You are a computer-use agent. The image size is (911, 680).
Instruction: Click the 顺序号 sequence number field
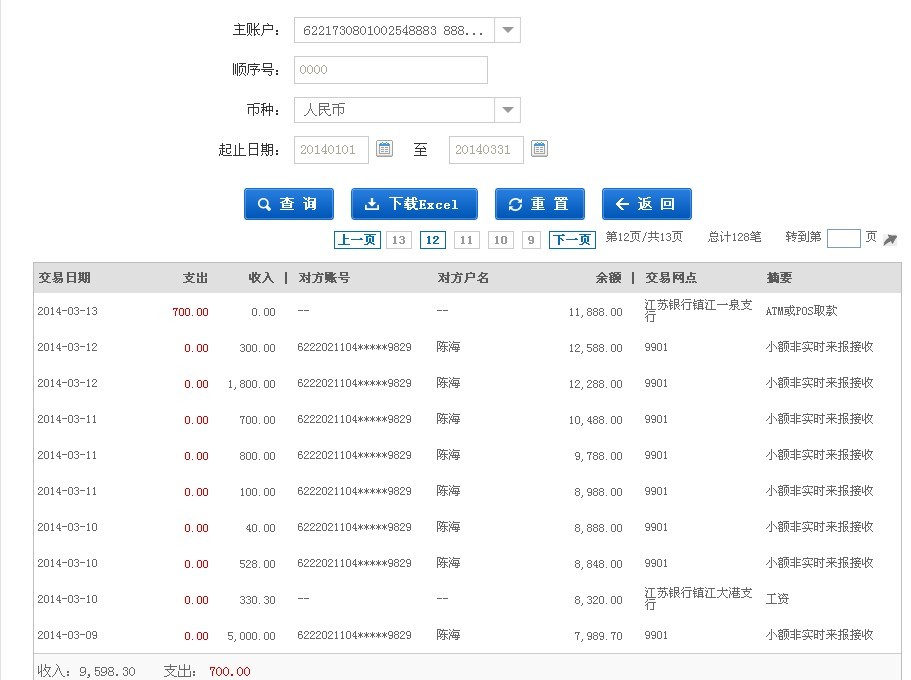click(x=390, y=70)
